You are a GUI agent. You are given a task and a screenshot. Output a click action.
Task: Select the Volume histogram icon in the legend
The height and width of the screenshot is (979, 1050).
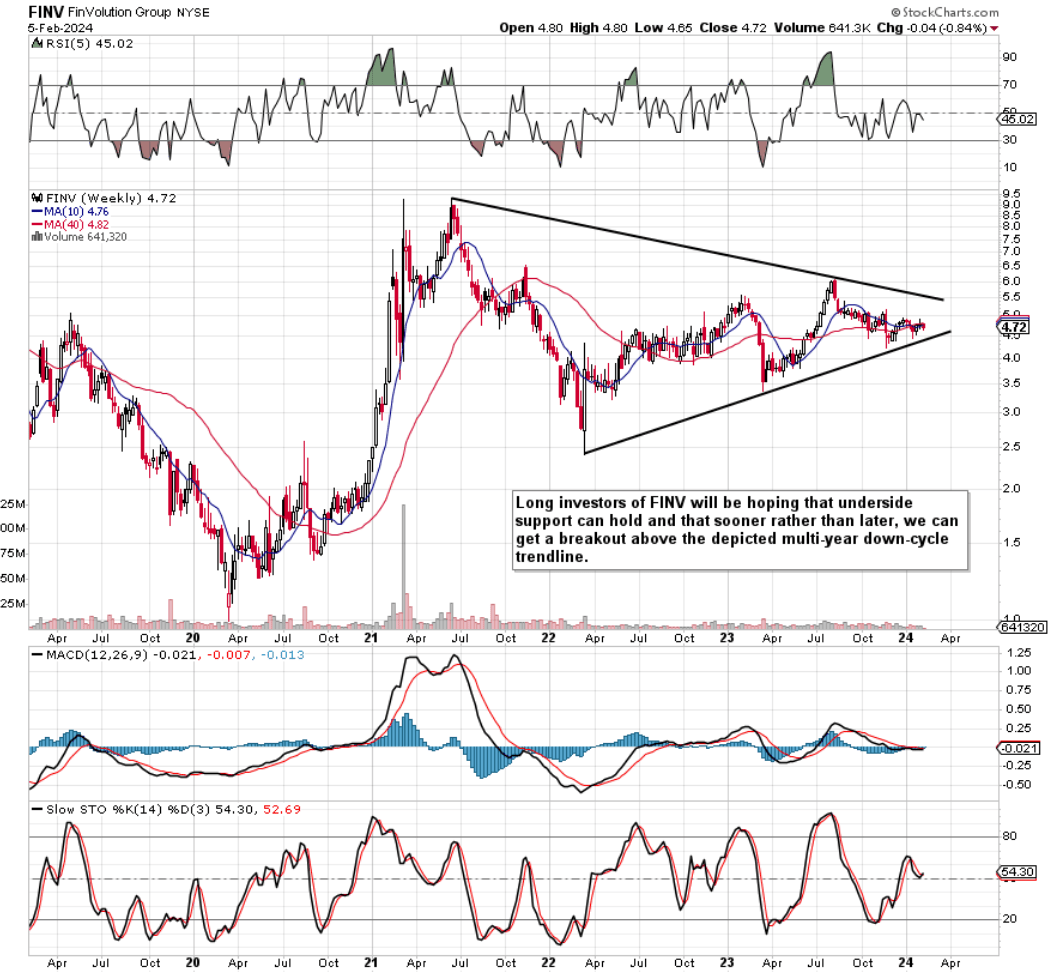(37, 237)
